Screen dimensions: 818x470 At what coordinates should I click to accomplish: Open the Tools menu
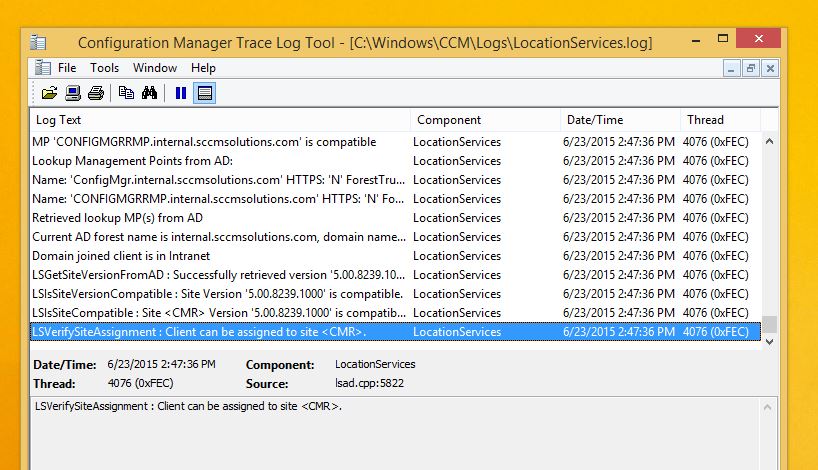104,68
